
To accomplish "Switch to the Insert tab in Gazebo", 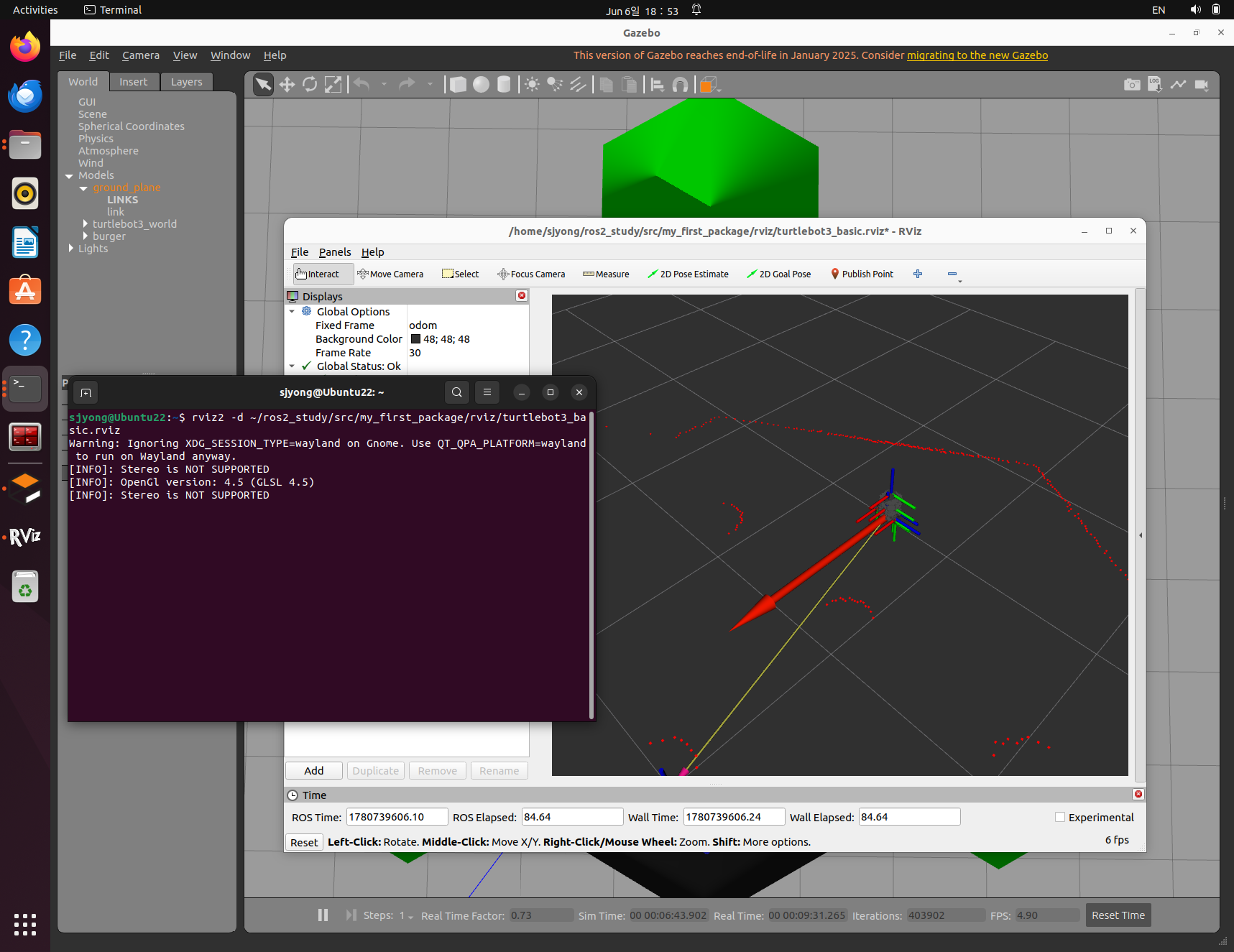I will [x=134, y=82].
